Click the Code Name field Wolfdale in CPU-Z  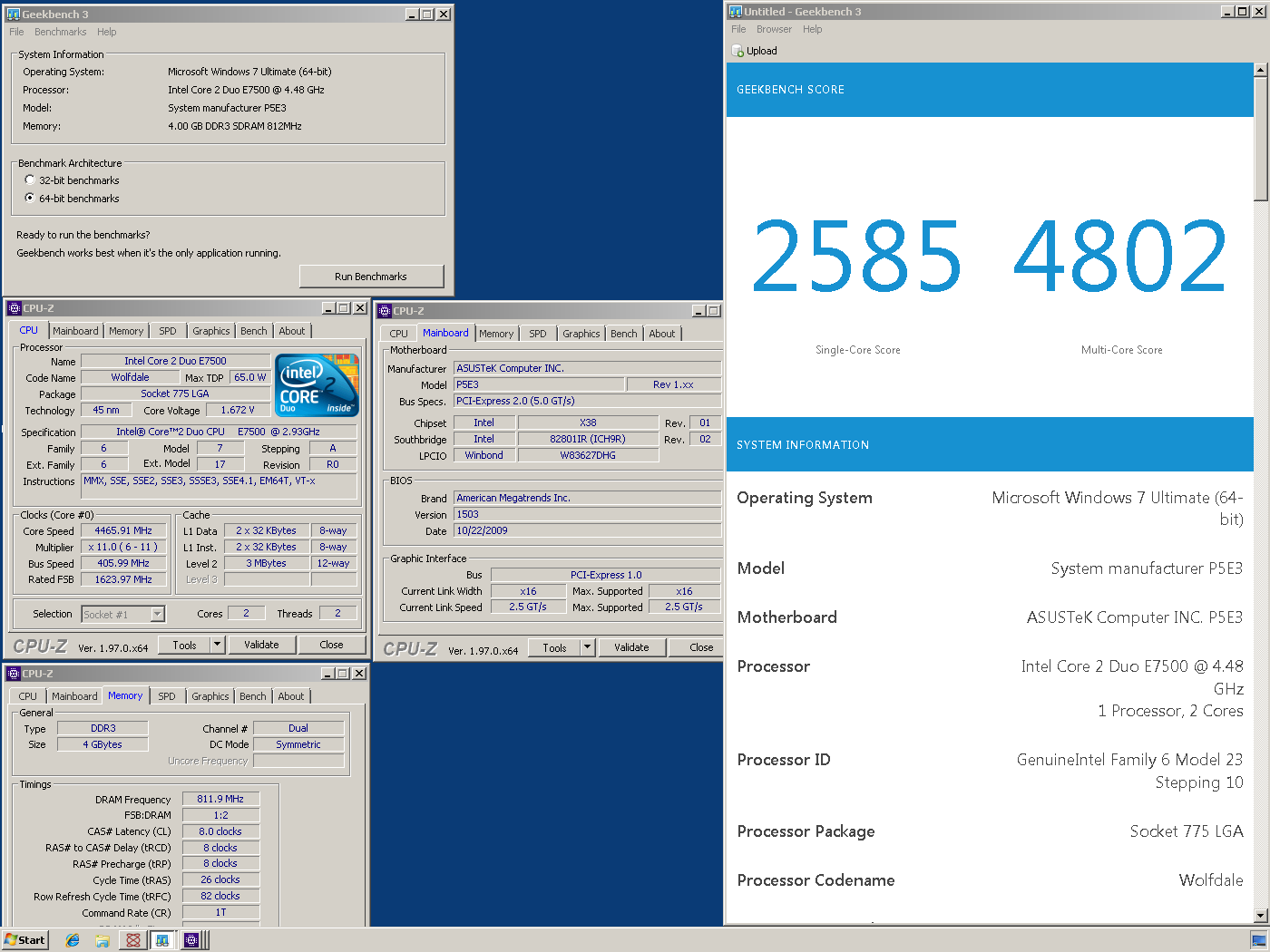coord(130,378)
